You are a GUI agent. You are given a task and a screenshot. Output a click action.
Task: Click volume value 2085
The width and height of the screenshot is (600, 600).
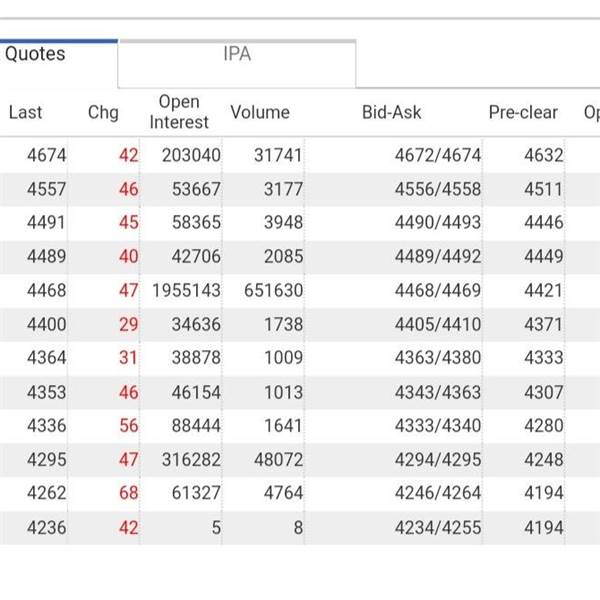pyautogui.click(x=283, y=256)
